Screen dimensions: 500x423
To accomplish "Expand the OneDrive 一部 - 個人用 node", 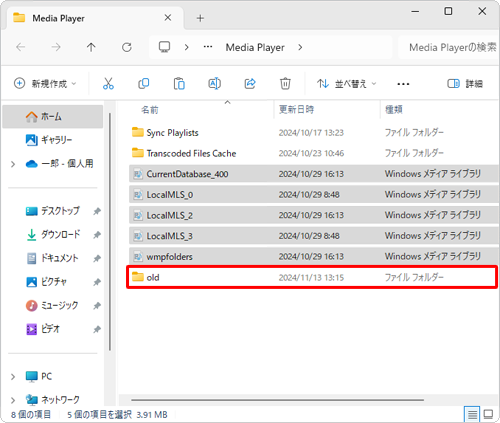I will point(13,164).
